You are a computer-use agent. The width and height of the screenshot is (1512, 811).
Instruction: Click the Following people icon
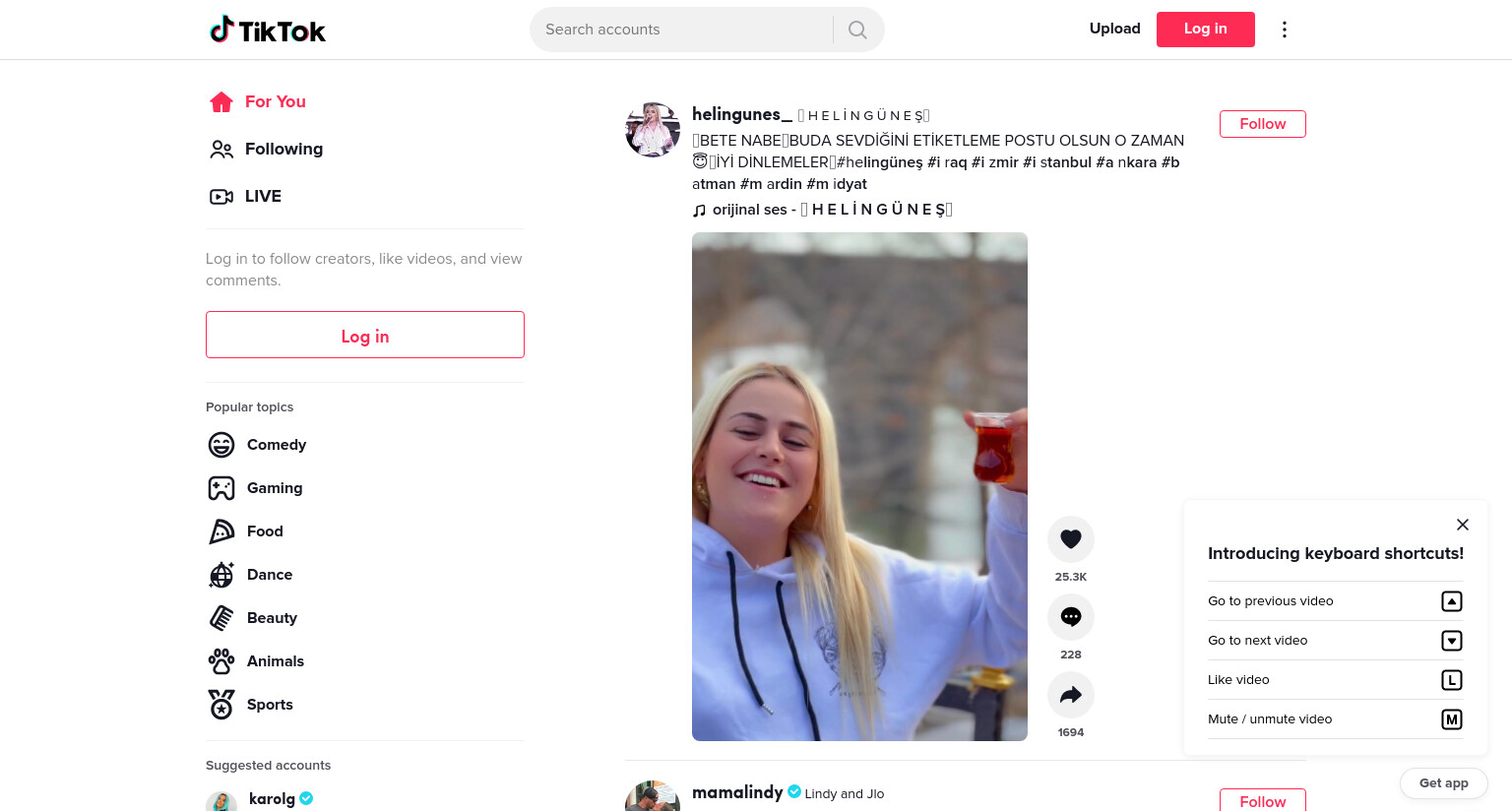(221, 149)
